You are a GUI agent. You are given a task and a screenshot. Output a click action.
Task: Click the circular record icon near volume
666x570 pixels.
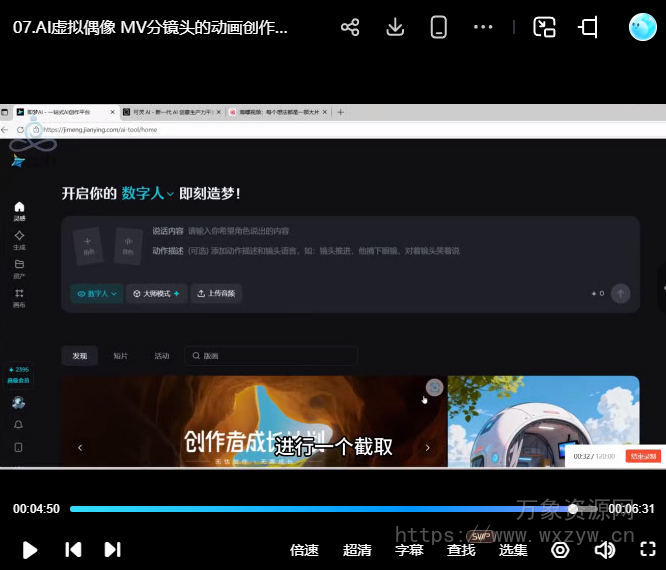560,549
